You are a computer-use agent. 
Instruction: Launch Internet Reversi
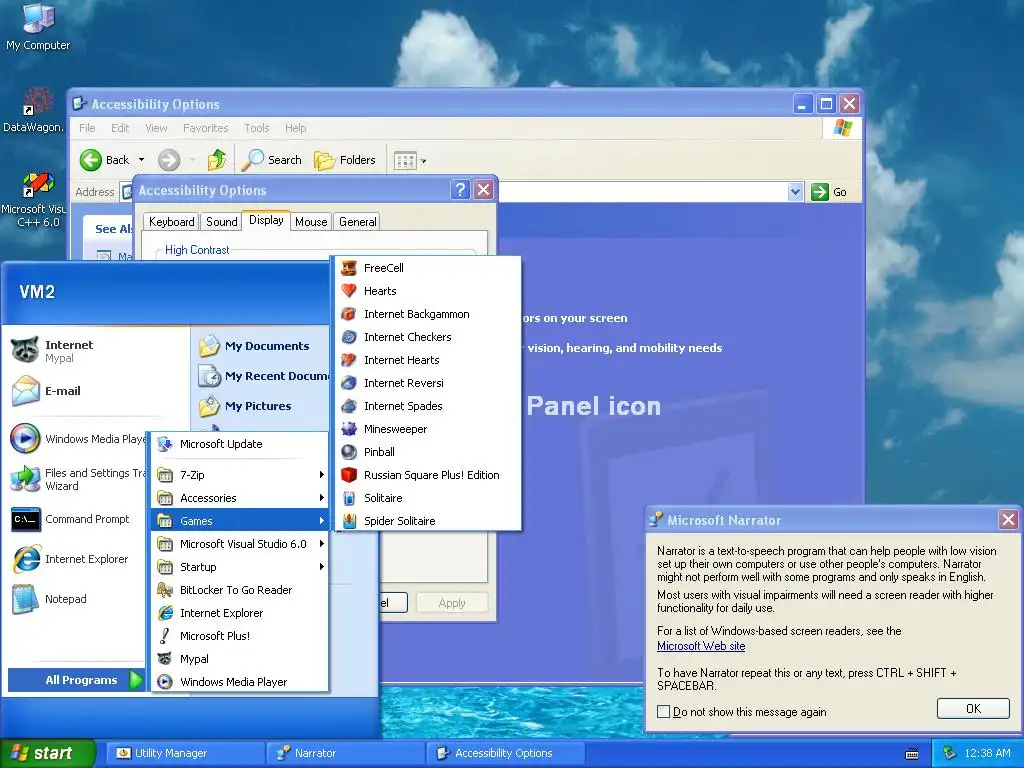[428, 383]
